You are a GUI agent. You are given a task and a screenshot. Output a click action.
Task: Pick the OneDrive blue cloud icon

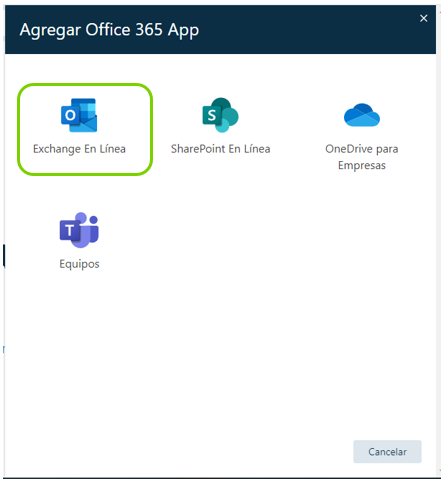pyautogui.click(x=362, y=115)
